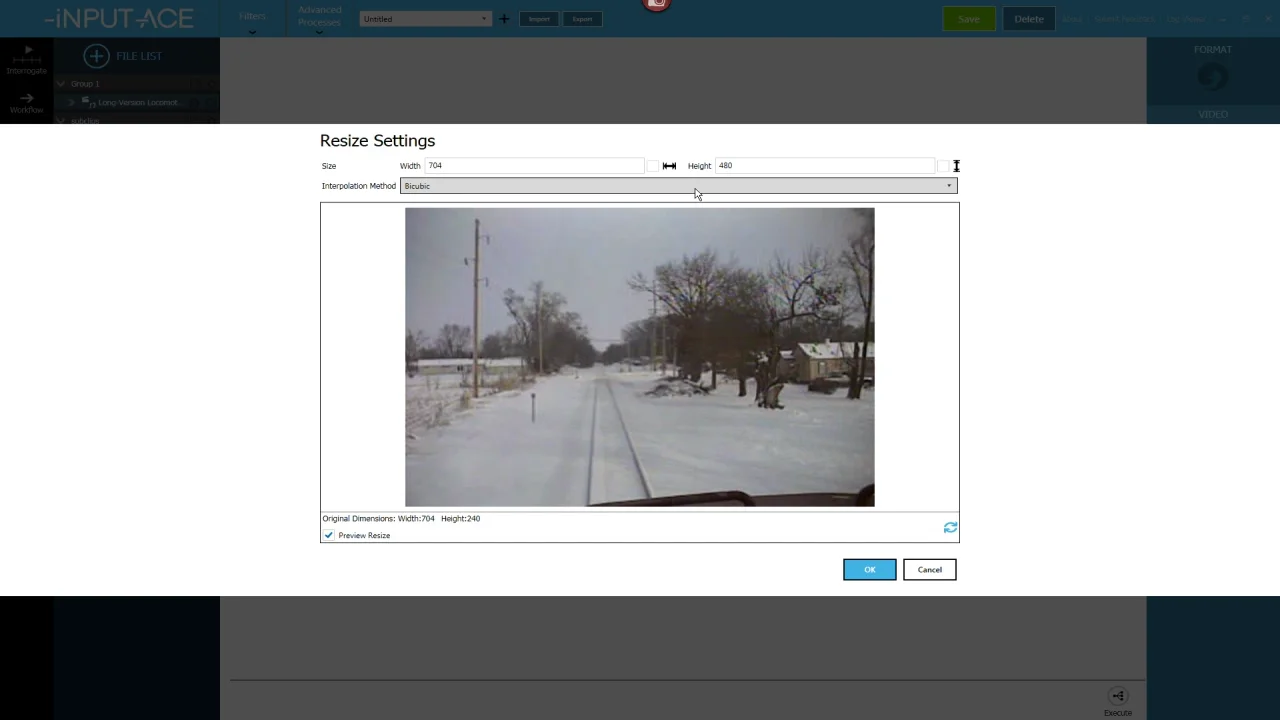Click the Resize Settings title
This screenshot has height=720, width=1280.
pyautogui.click(x=377, y=141)
